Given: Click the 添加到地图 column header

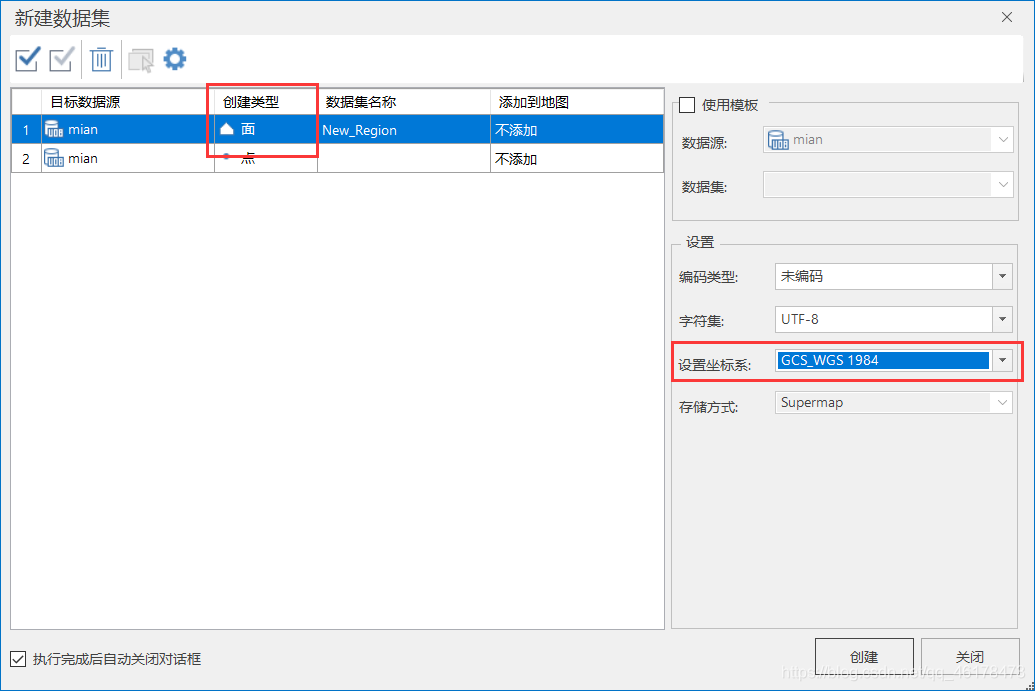Looking at the screenshot, I should click(x=577, y=102).
